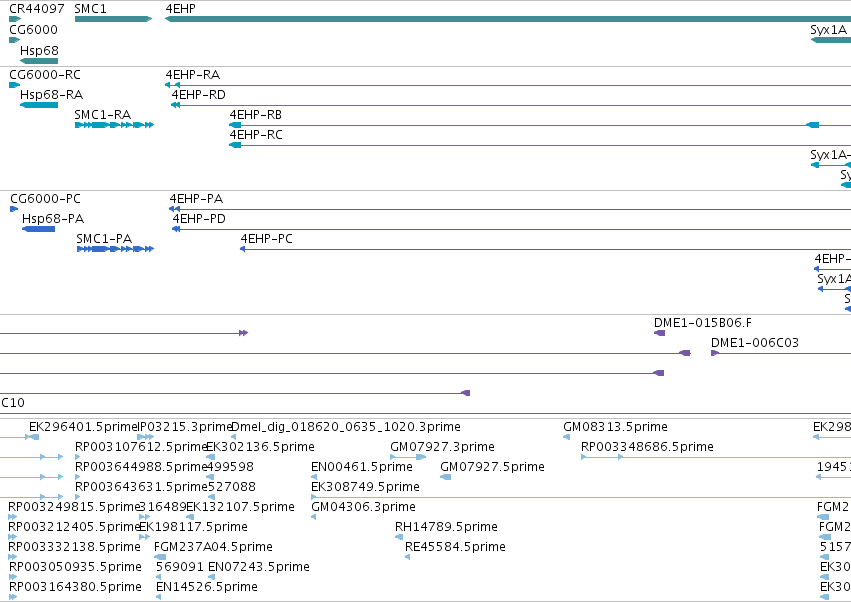The image size is (851, 602).
Task: Select the RP003644988.5prime EST label
Action: [141, 467]
